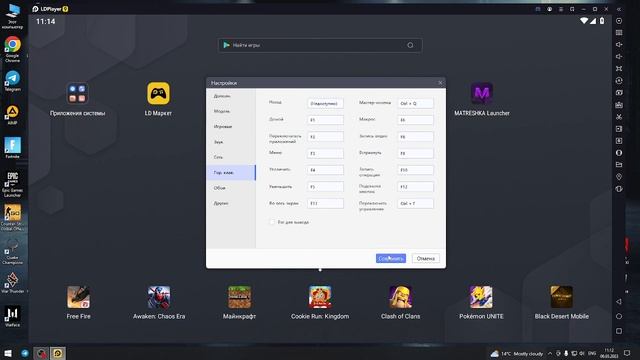Launch MATRESHKA Launcher
The image size is (640, 360).
pyautogui.click(x=482, y=93)
